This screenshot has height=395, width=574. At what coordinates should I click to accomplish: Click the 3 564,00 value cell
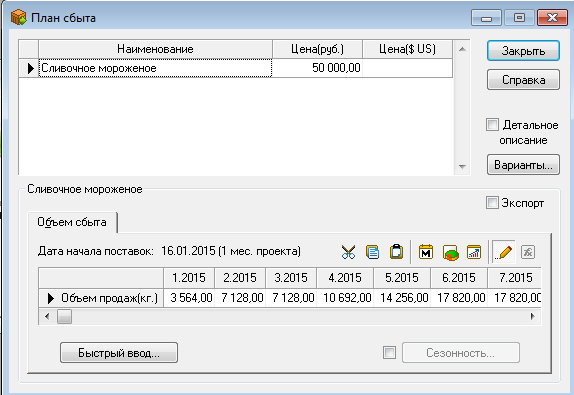(x=189, y=298)
